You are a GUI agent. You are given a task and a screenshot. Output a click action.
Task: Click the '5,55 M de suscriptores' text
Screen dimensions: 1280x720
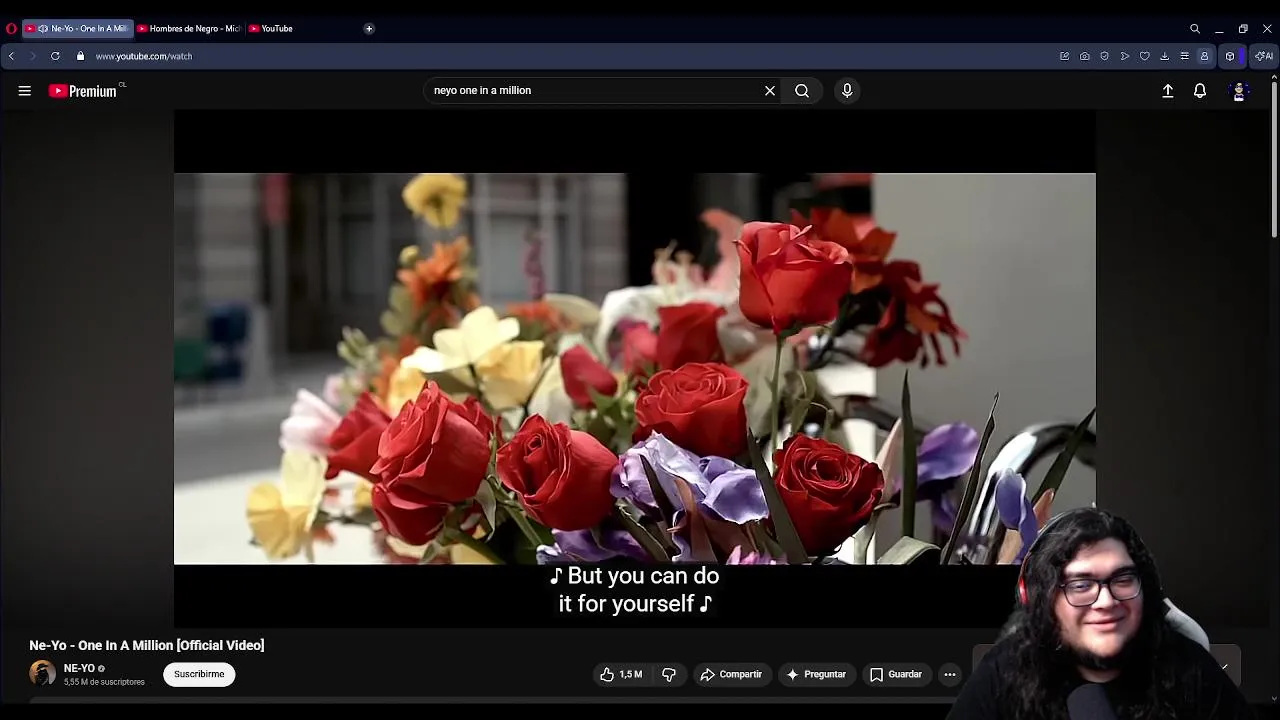104,682
